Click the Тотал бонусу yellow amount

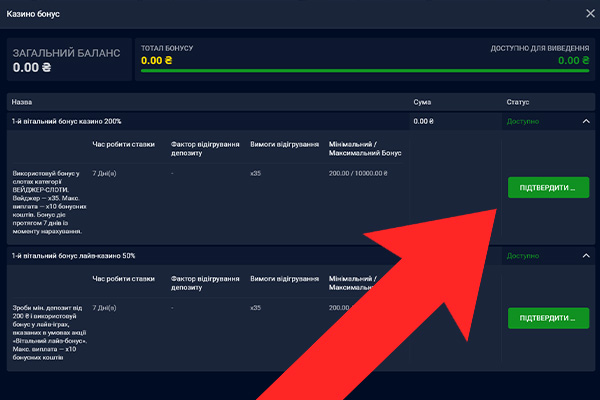157,60
